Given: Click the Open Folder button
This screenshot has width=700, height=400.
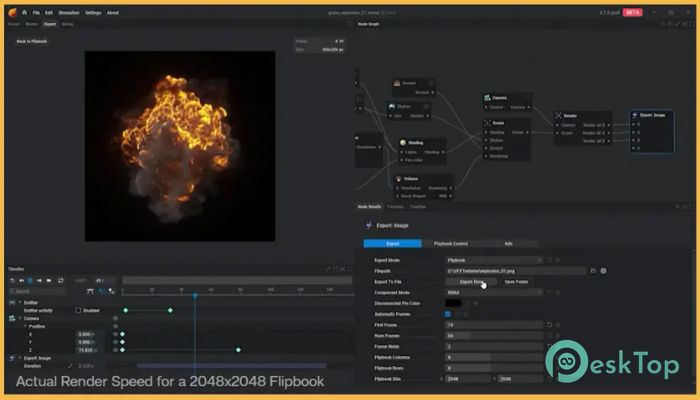Looking at the screenshot, I should pos(516,282).
